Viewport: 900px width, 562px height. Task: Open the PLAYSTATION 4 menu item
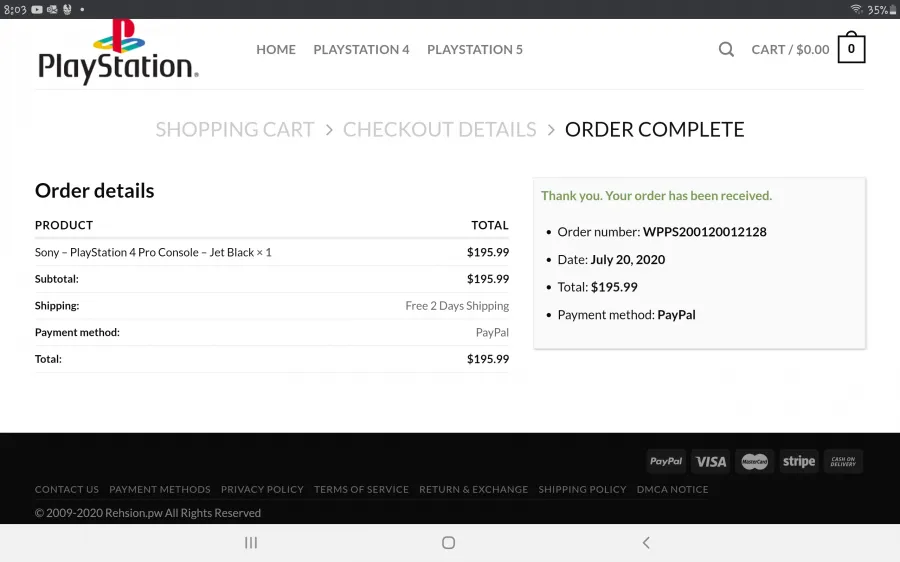361,49
